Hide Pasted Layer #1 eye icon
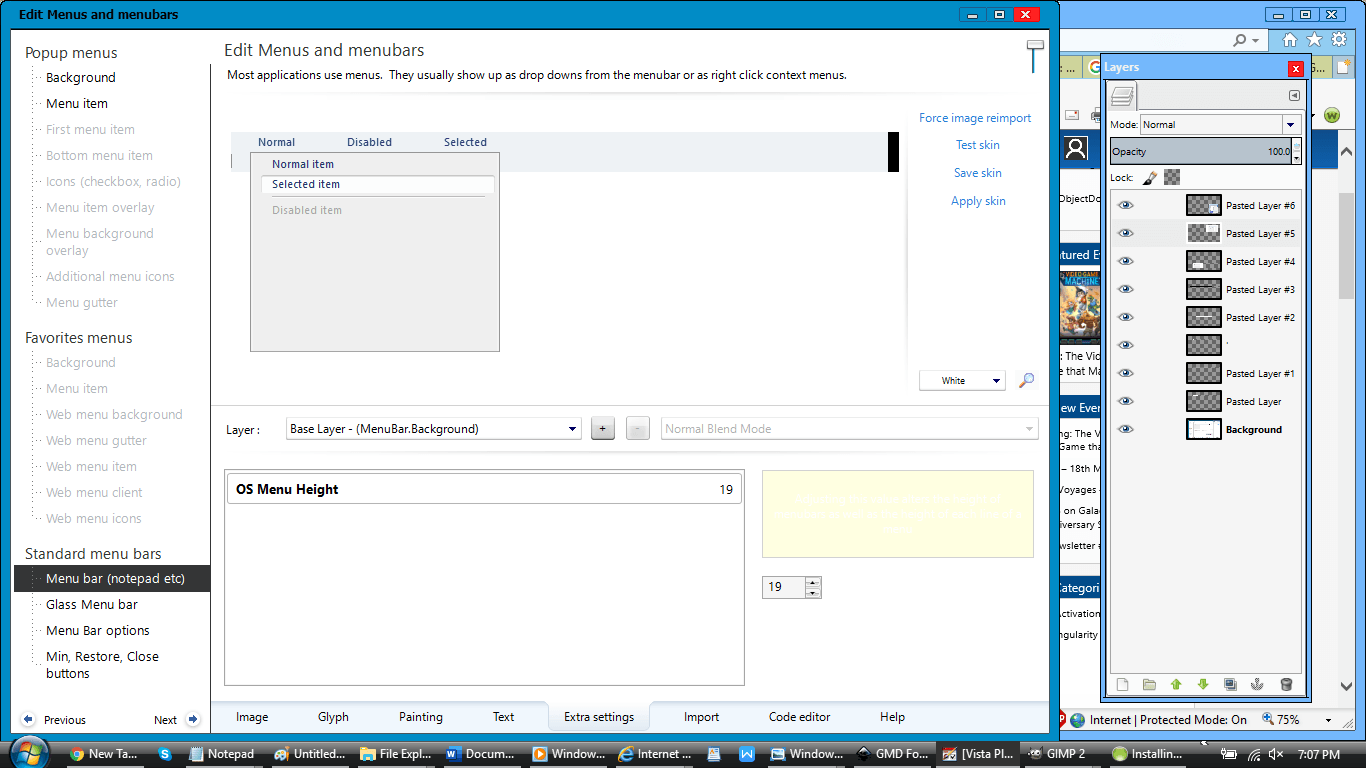Screen dimensions: 1366x768 (1126, 373)
